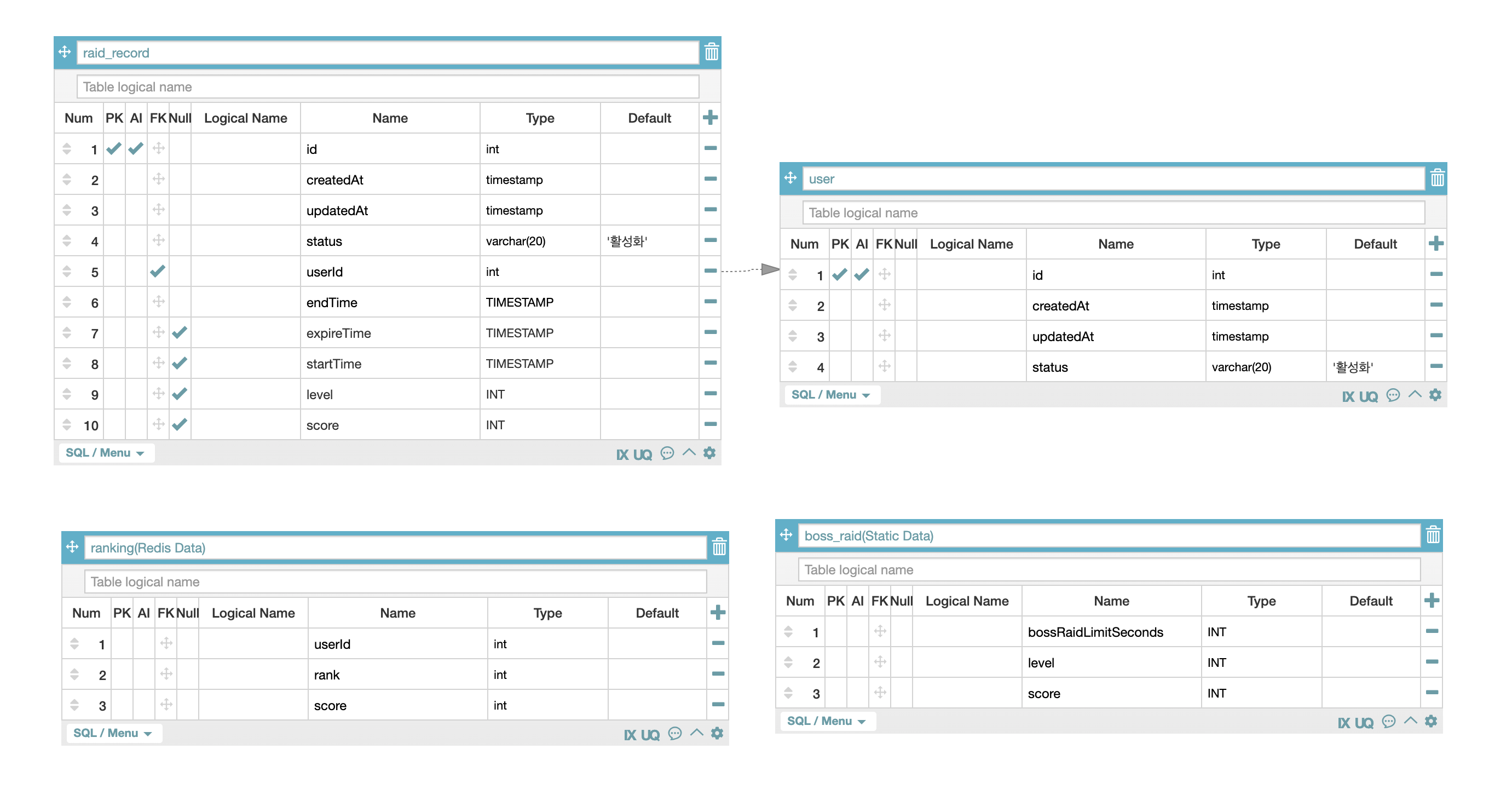Viewport: 1512px width, 795px height.
Task: Click the reorder arrows next to bossRaidLimitSeconds row
Action: (788, 632)
